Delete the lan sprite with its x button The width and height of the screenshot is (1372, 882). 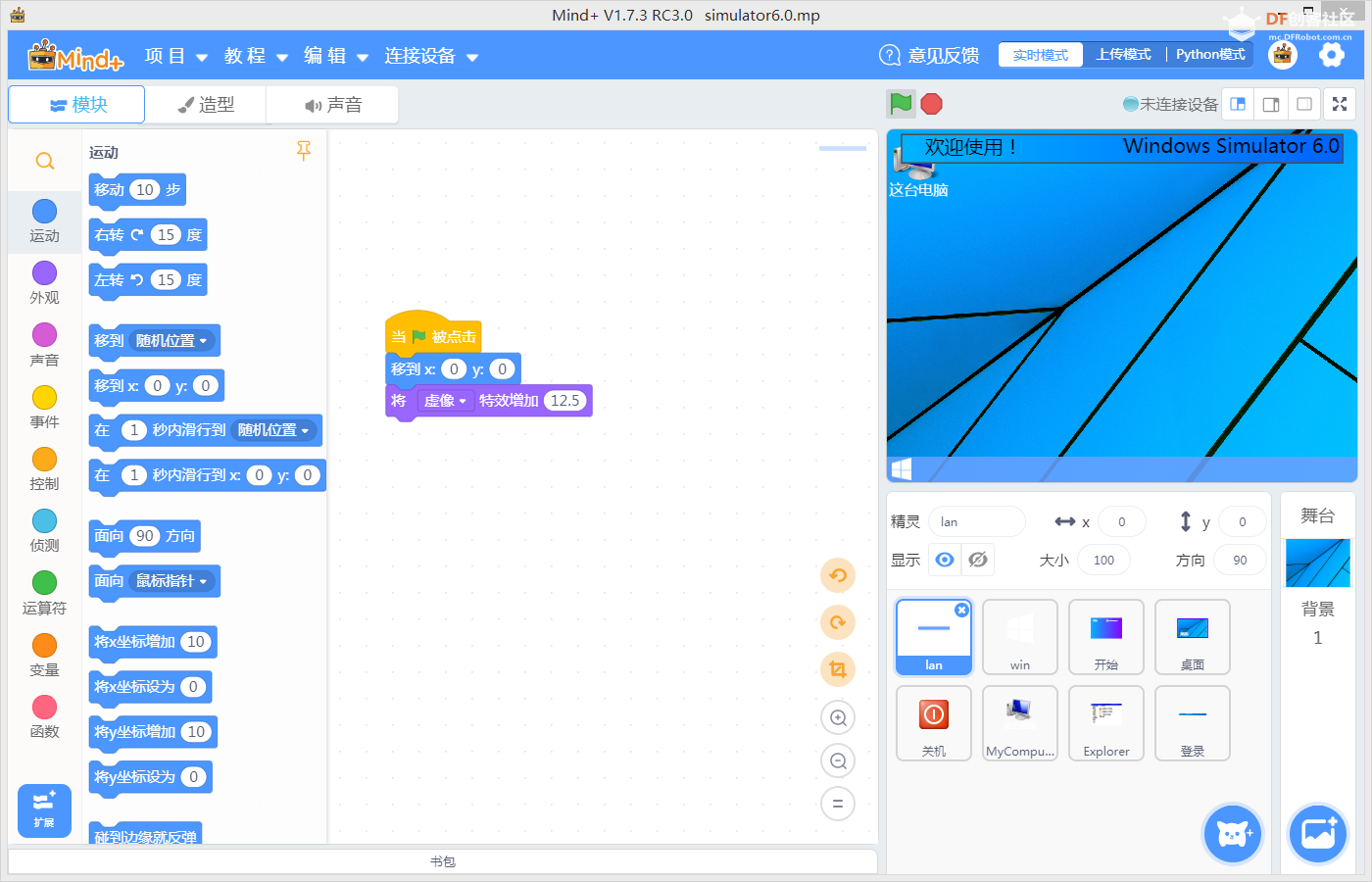coord(961,610)
